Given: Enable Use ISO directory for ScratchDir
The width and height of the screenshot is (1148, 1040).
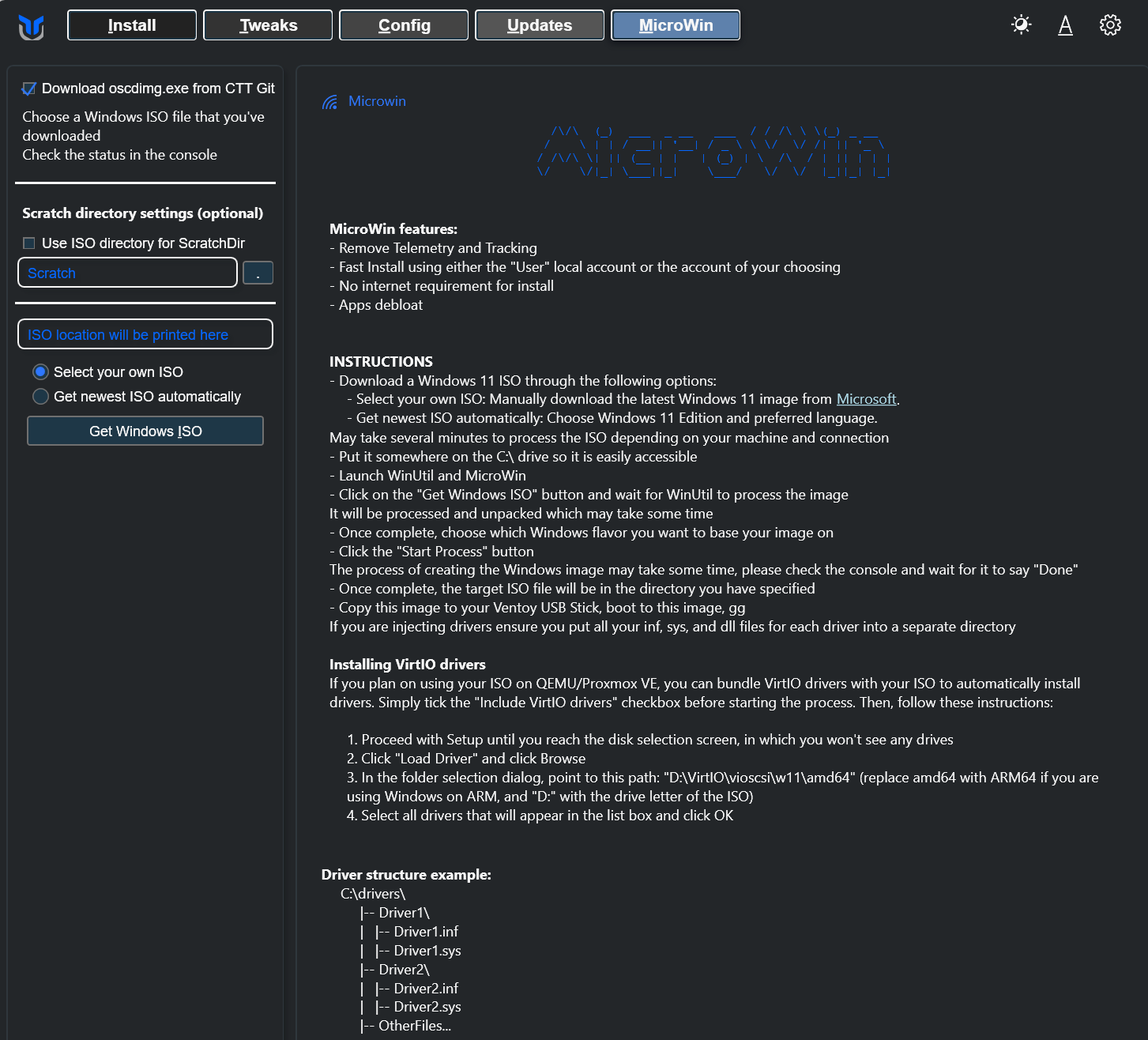Looking at the screenshot, I should [29, 243].
